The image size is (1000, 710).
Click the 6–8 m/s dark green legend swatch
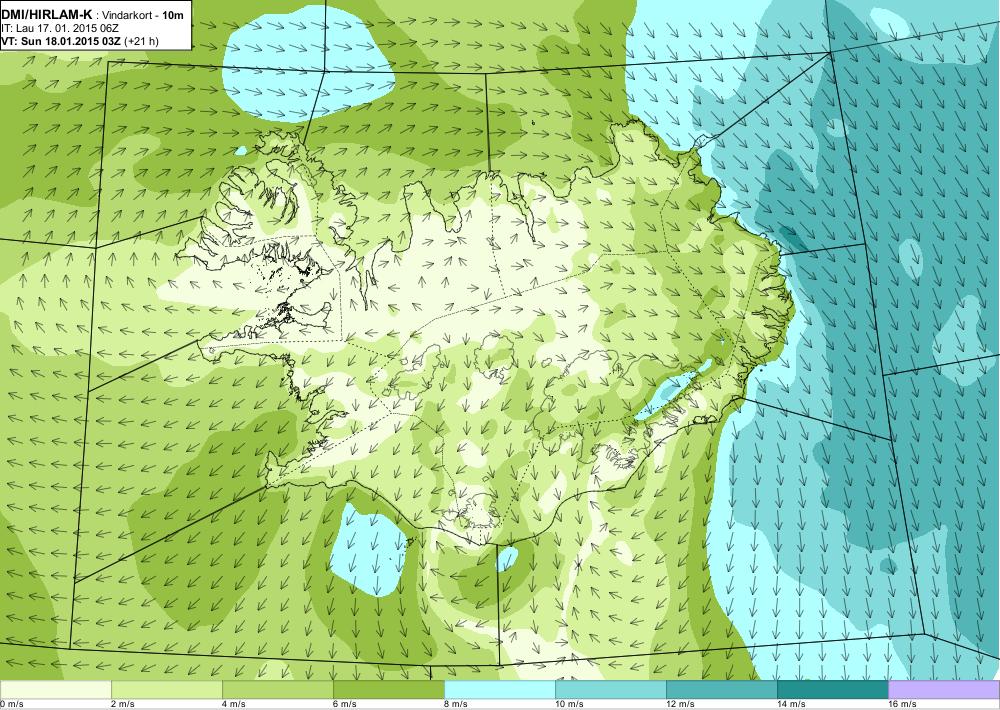388,689
